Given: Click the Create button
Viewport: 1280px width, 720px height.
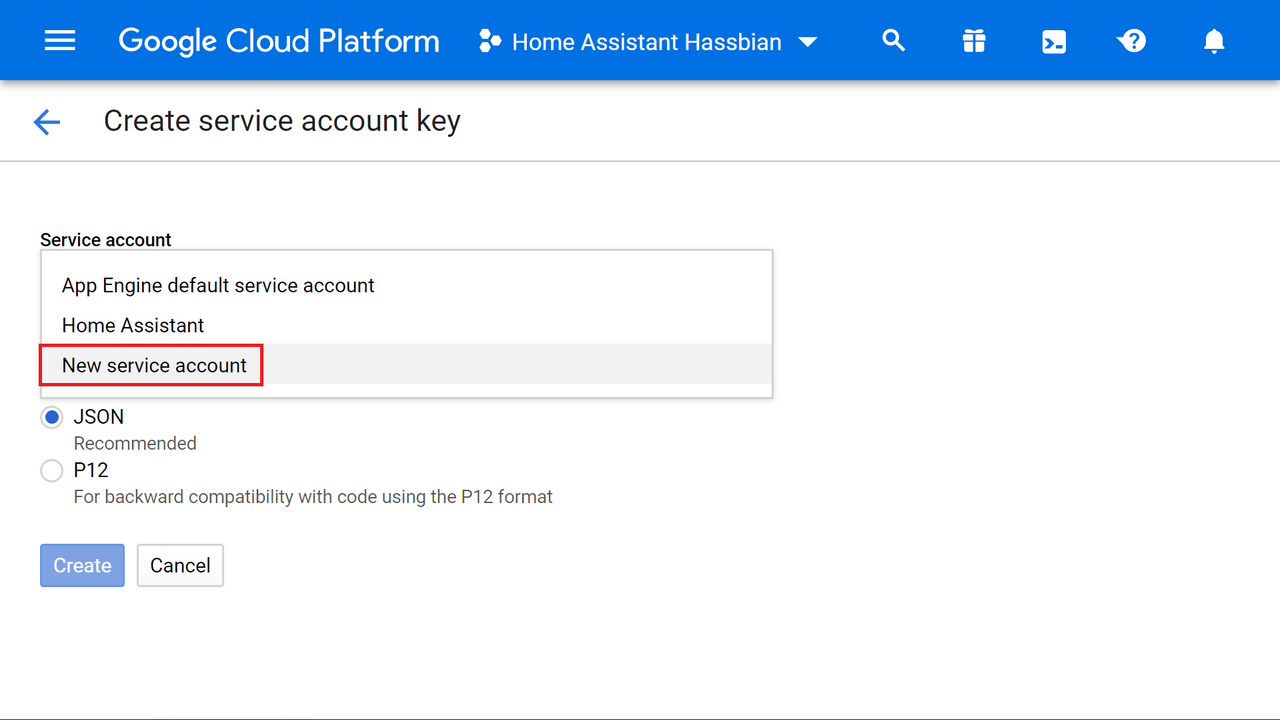Looking at the screenshot, I should coord(82,565).
